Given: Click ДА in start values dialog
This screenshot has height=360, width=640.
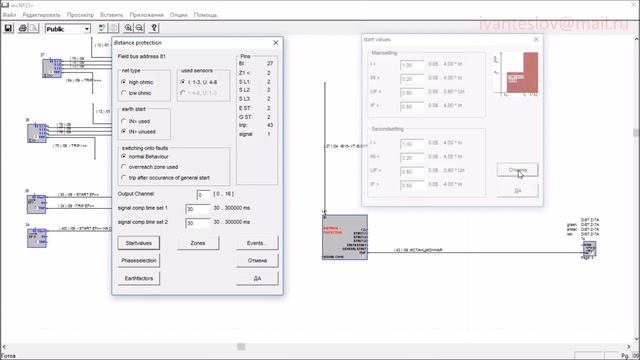Looking at the screenshot, I should tap(518, 191).
